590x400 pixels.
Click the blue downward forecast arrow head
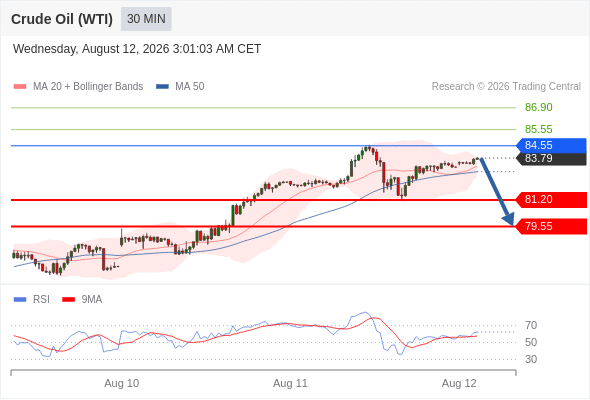(509, 219)
